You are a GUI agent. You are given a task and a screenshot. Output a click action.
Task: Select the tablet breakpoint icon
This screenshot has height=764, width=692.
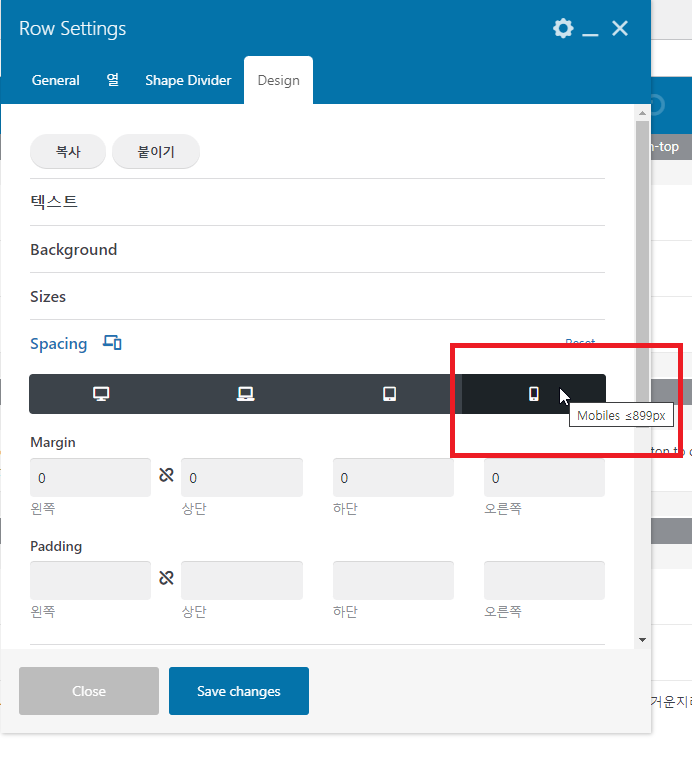tap(389, 394)
